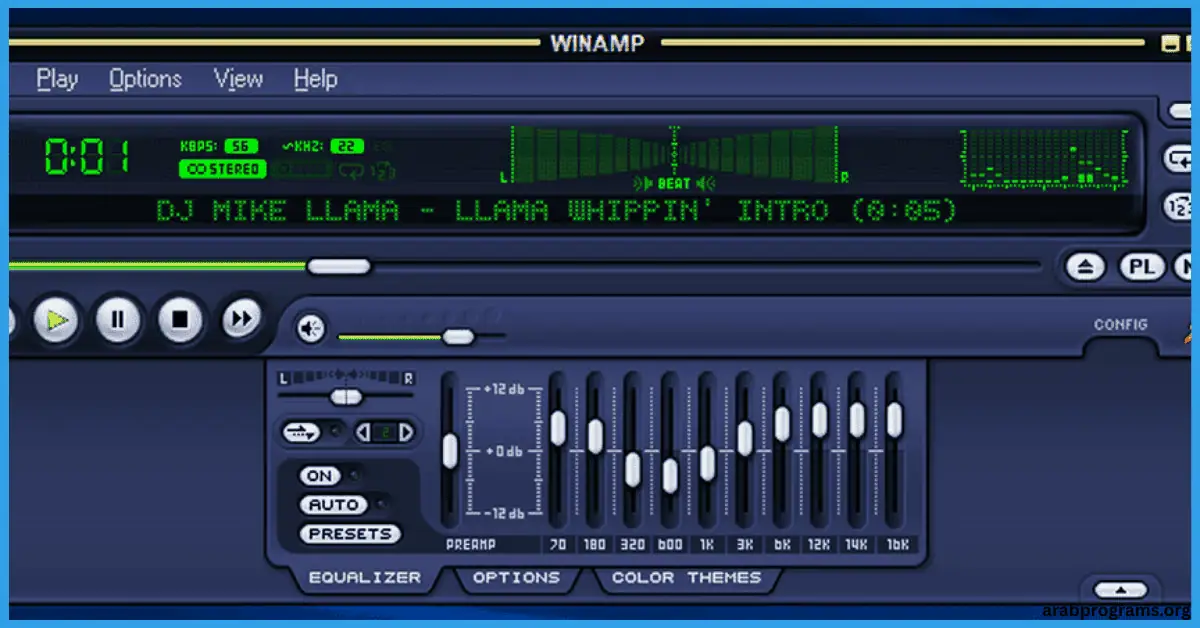Pause the current track
The image size is (1200, 628).
tap(118, 321)
